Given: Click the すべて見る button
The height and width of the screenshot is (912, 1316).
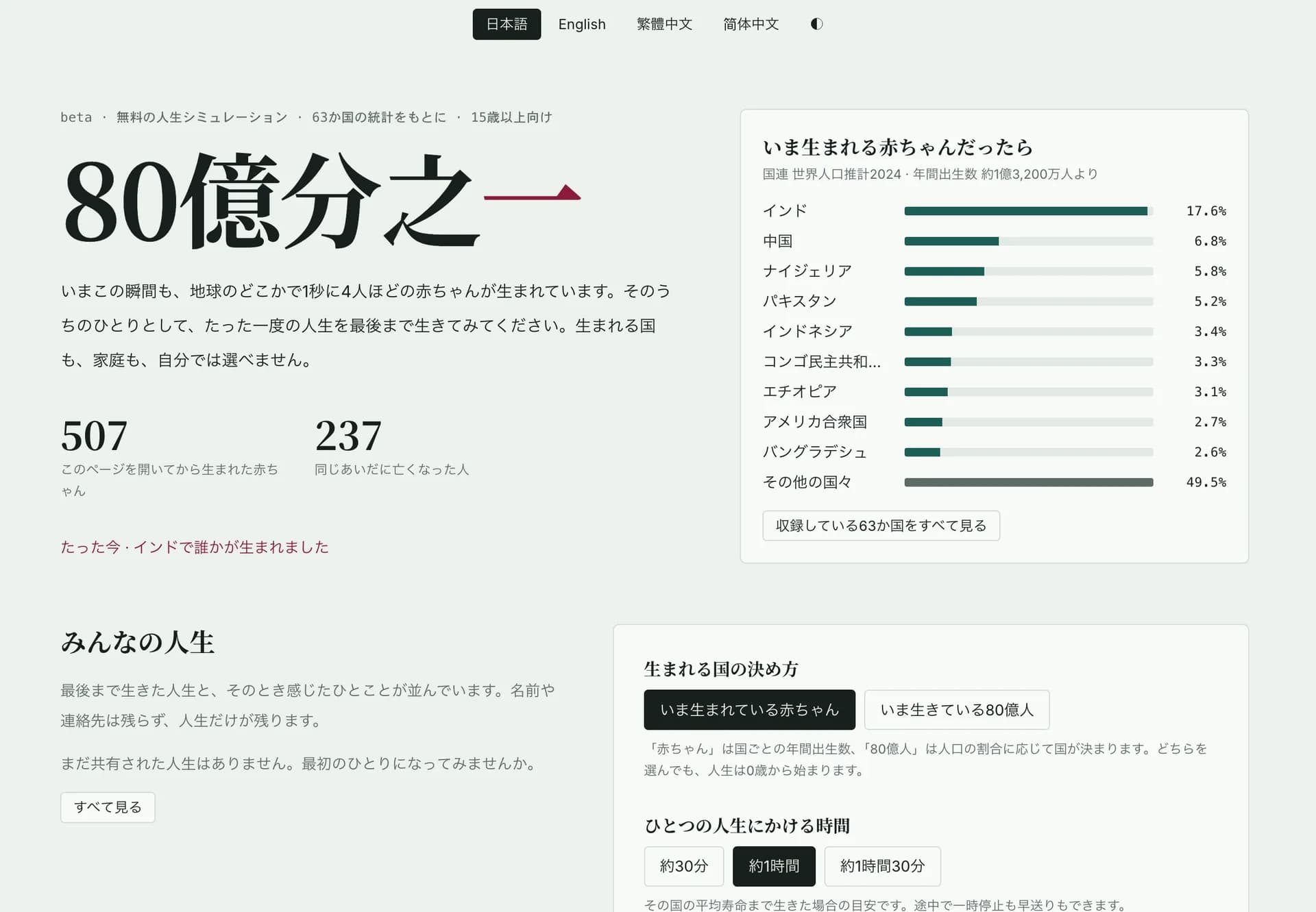Looking at the screenshot, I should click(x=108, y=807).
